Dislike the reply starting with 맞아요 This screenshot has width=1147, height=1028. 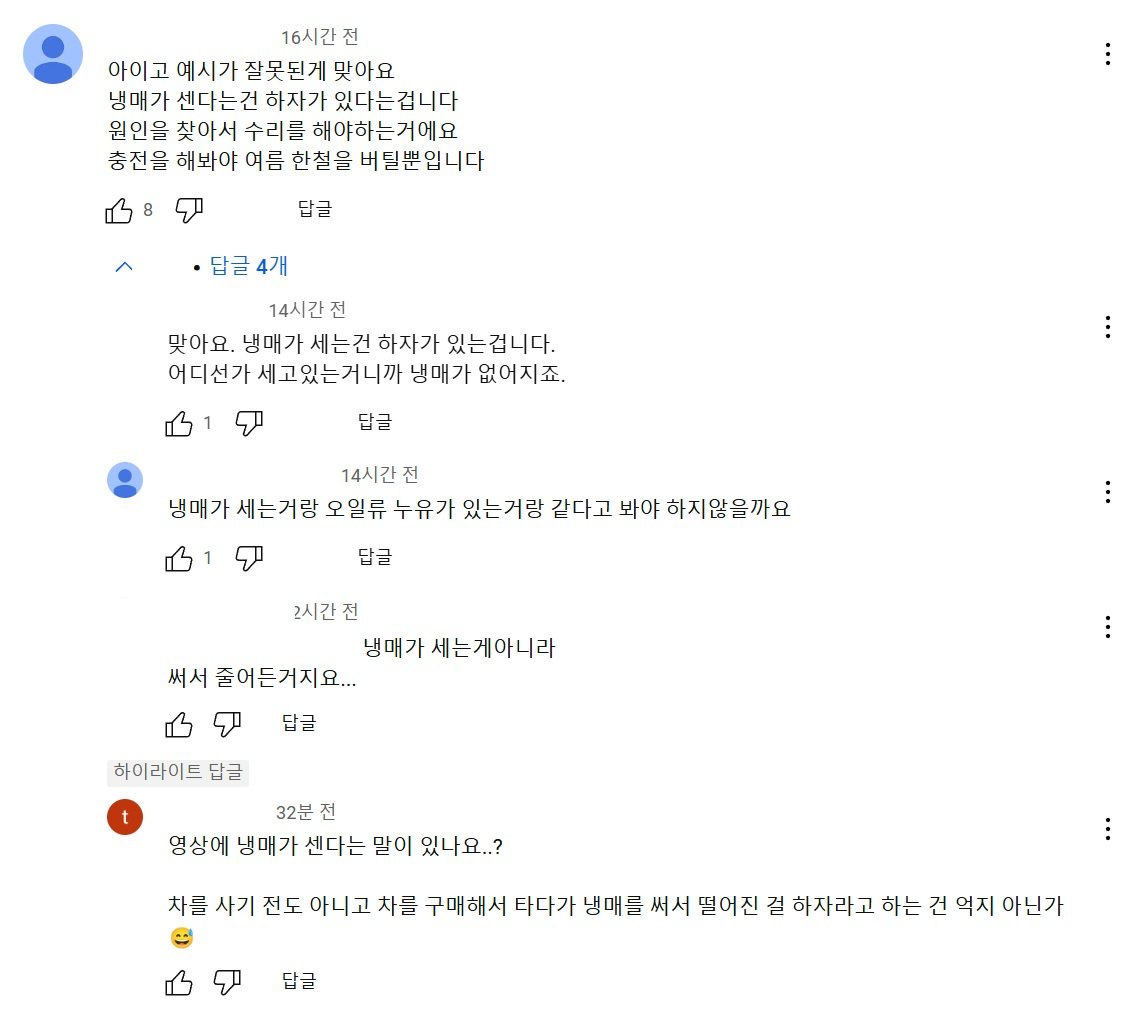point(249,423)
